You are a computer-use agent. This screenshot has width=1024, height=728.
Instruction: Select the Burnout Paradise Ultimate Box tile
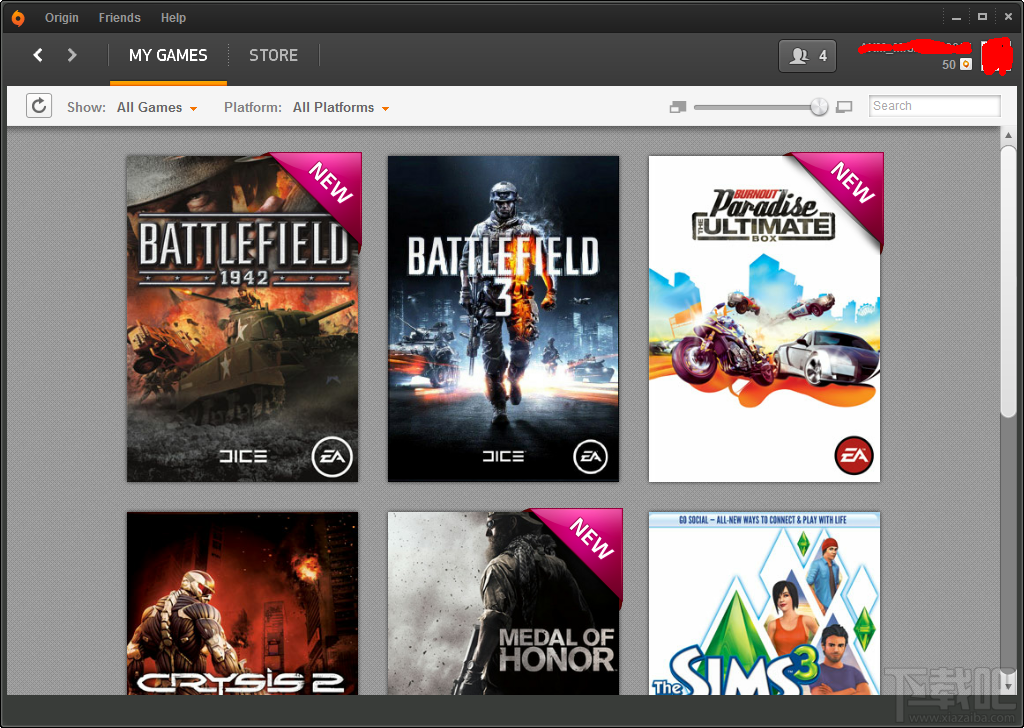tap(764, 319)
